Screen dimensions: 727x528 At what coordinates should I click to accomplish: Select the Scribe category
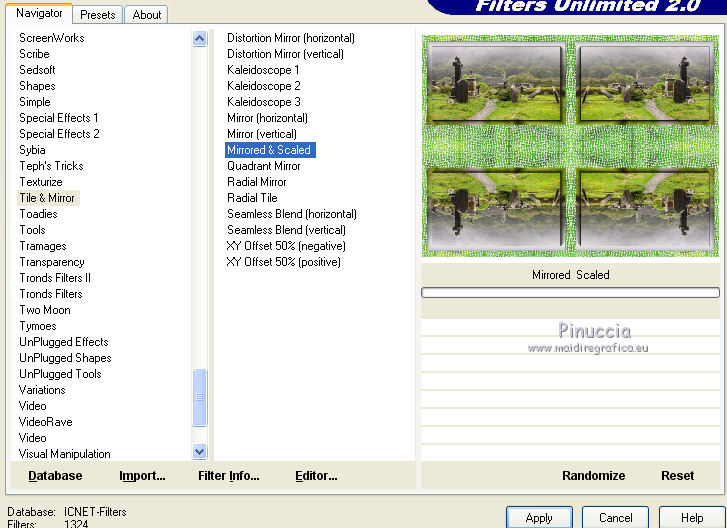[x=34, y=54]
